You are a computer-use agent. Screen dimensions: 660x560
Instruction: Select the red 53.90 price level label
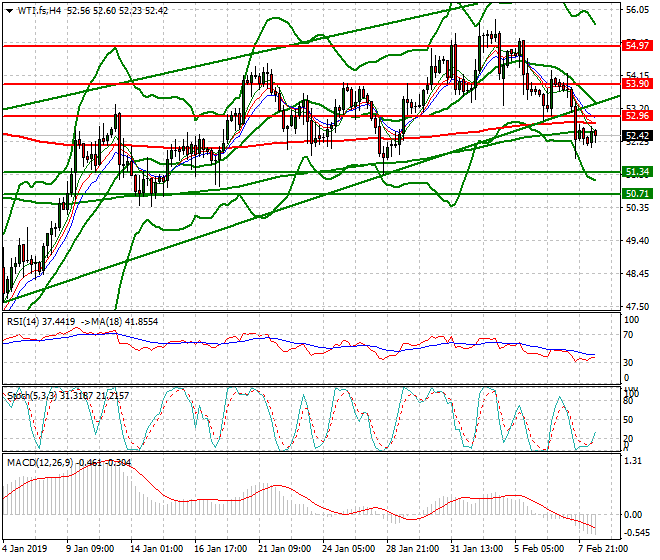click(x=637, y=84)
